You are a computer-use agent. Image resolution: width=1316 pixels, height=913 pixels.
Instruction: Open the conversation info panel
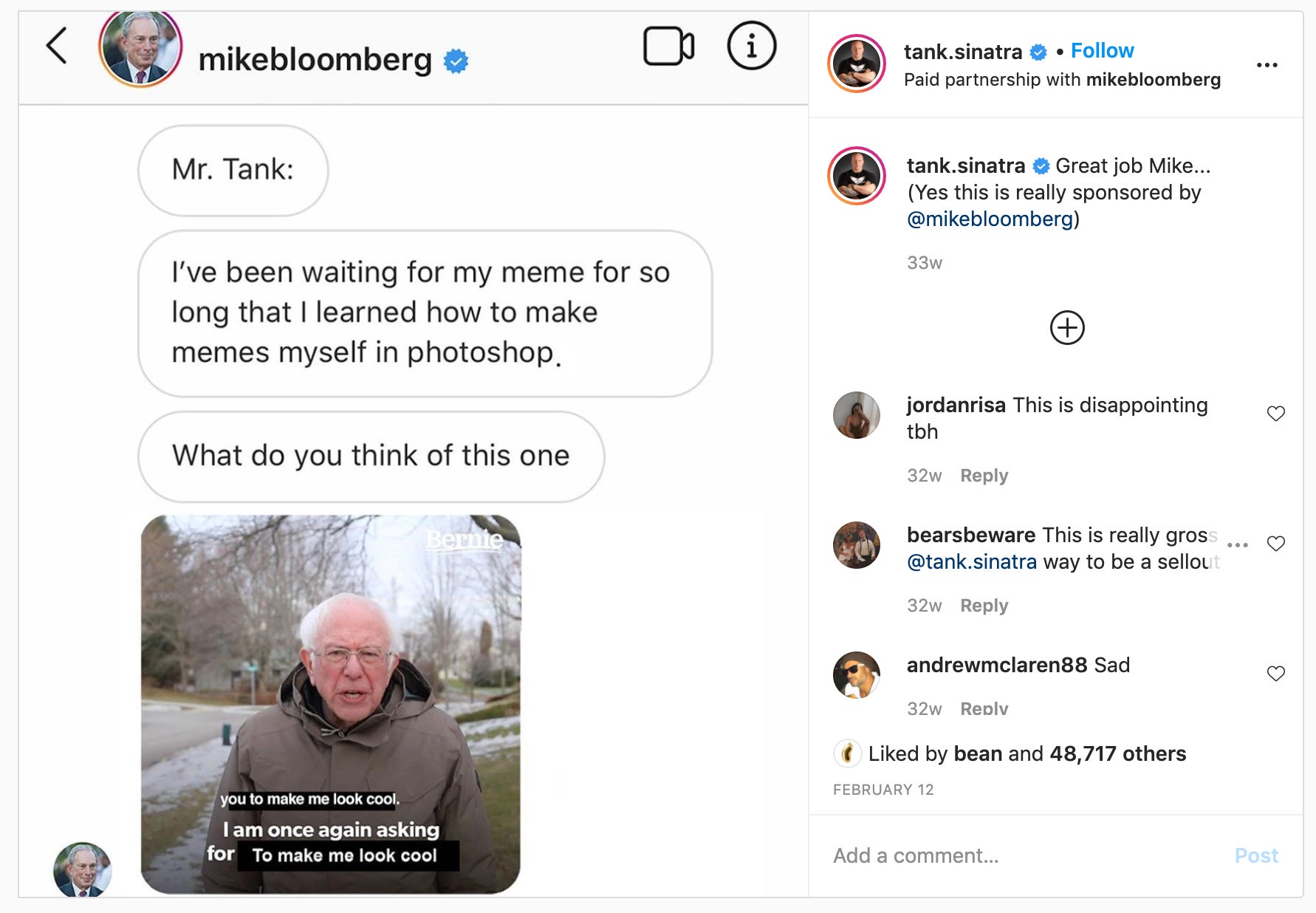click(751, 46)
